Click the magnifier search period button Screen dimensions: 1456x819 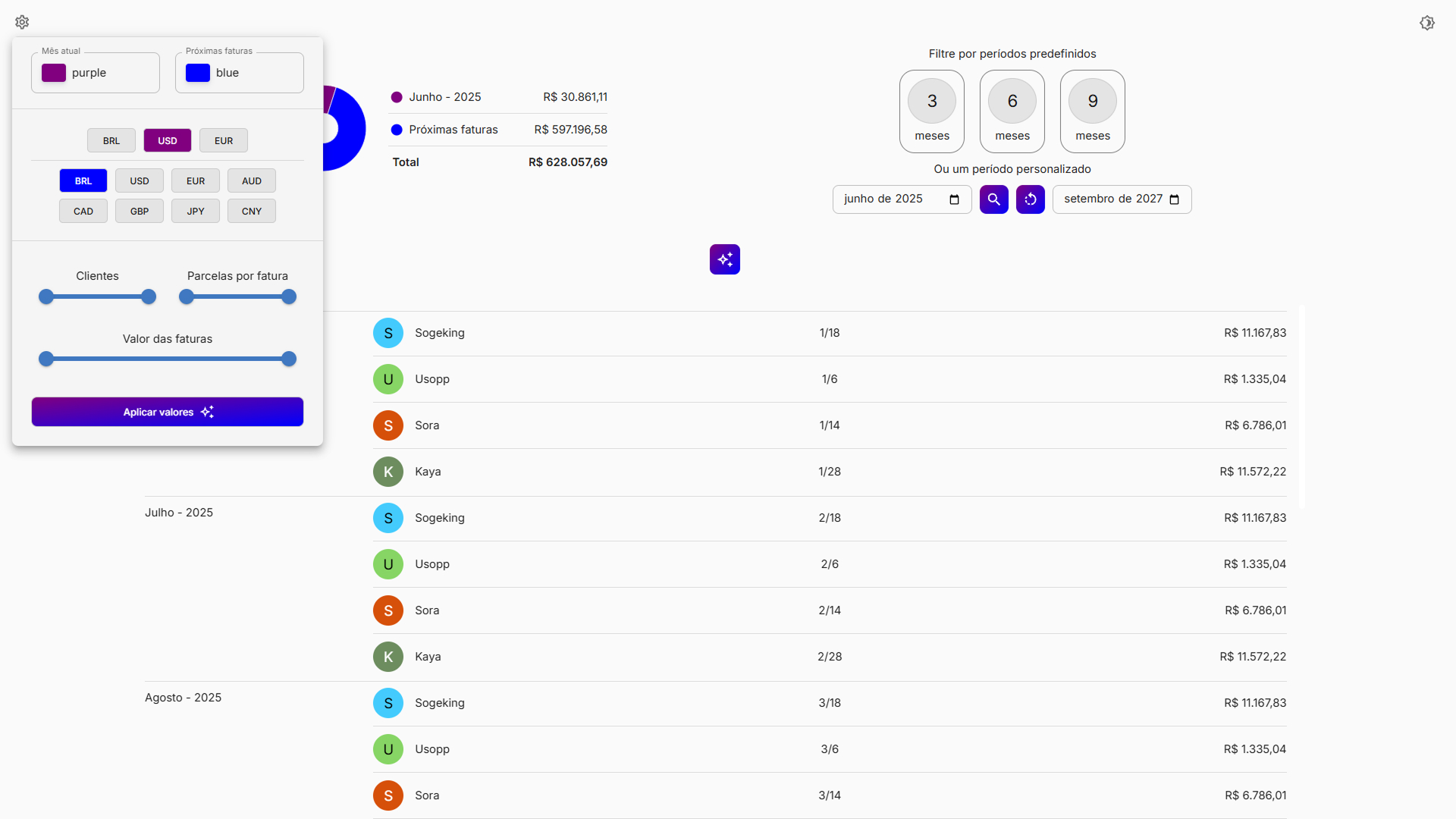click(x=993, y=199)
